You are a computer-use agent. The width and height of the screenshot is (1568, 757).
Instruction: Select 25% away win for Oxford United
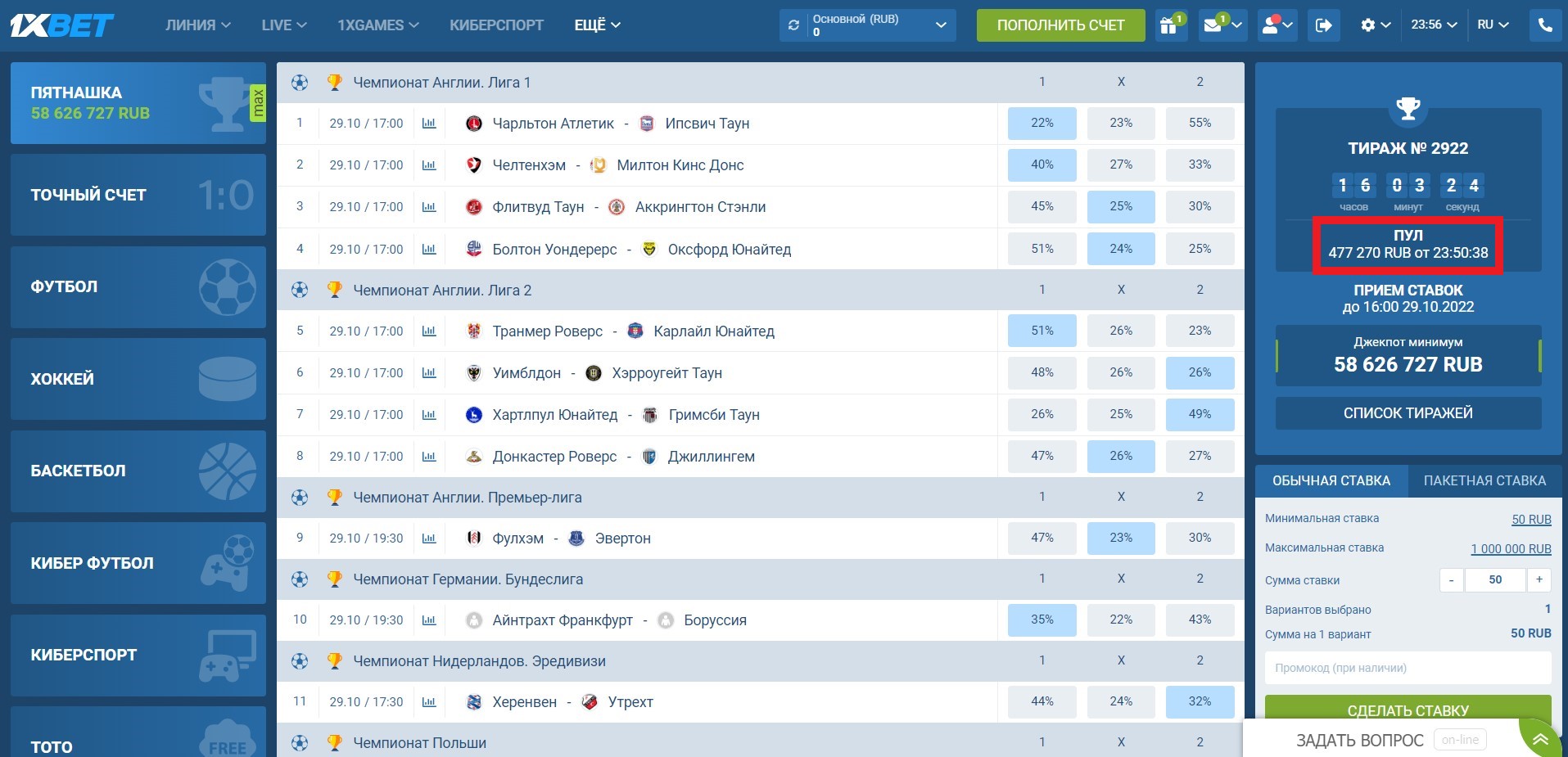(x=1200, y=250)
